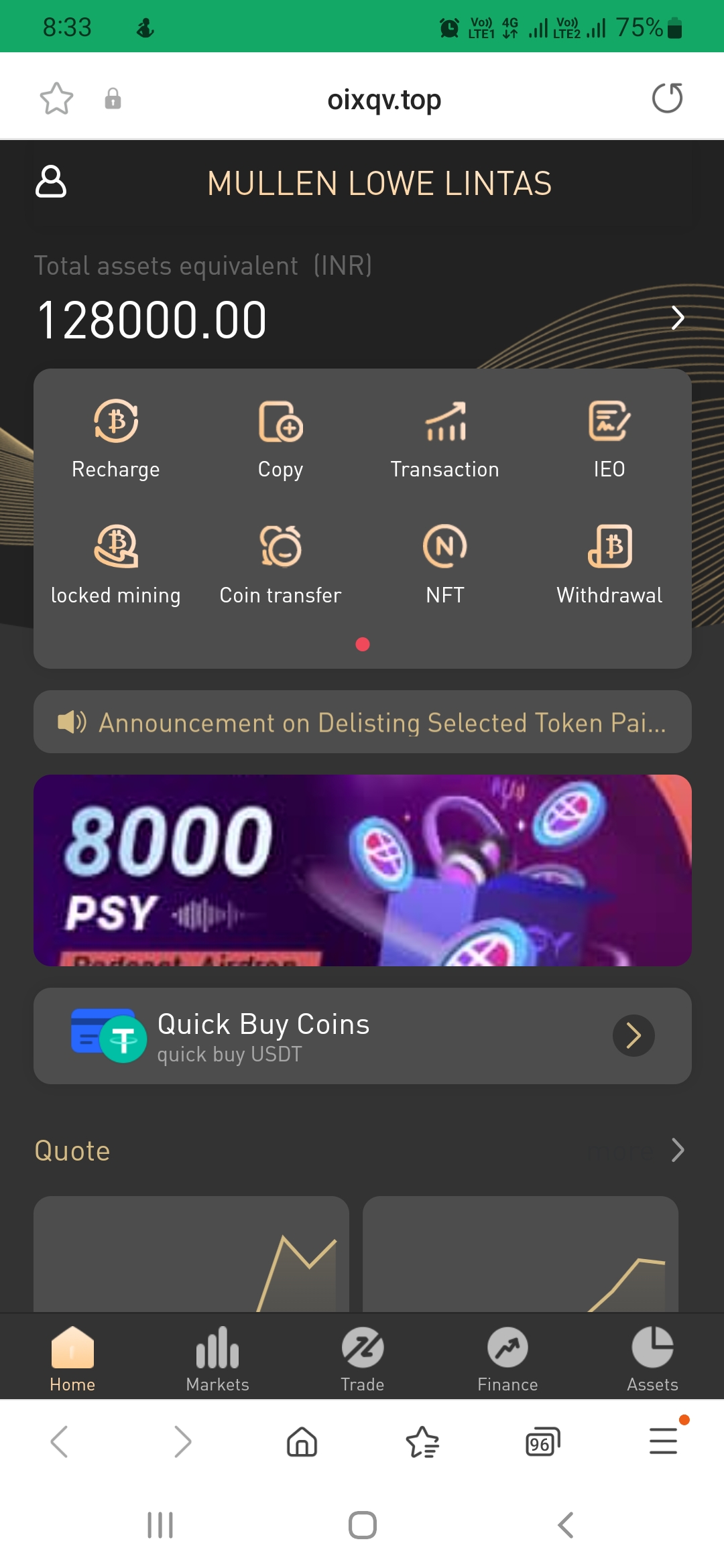Open the Finance tab

pos(507,1359)
